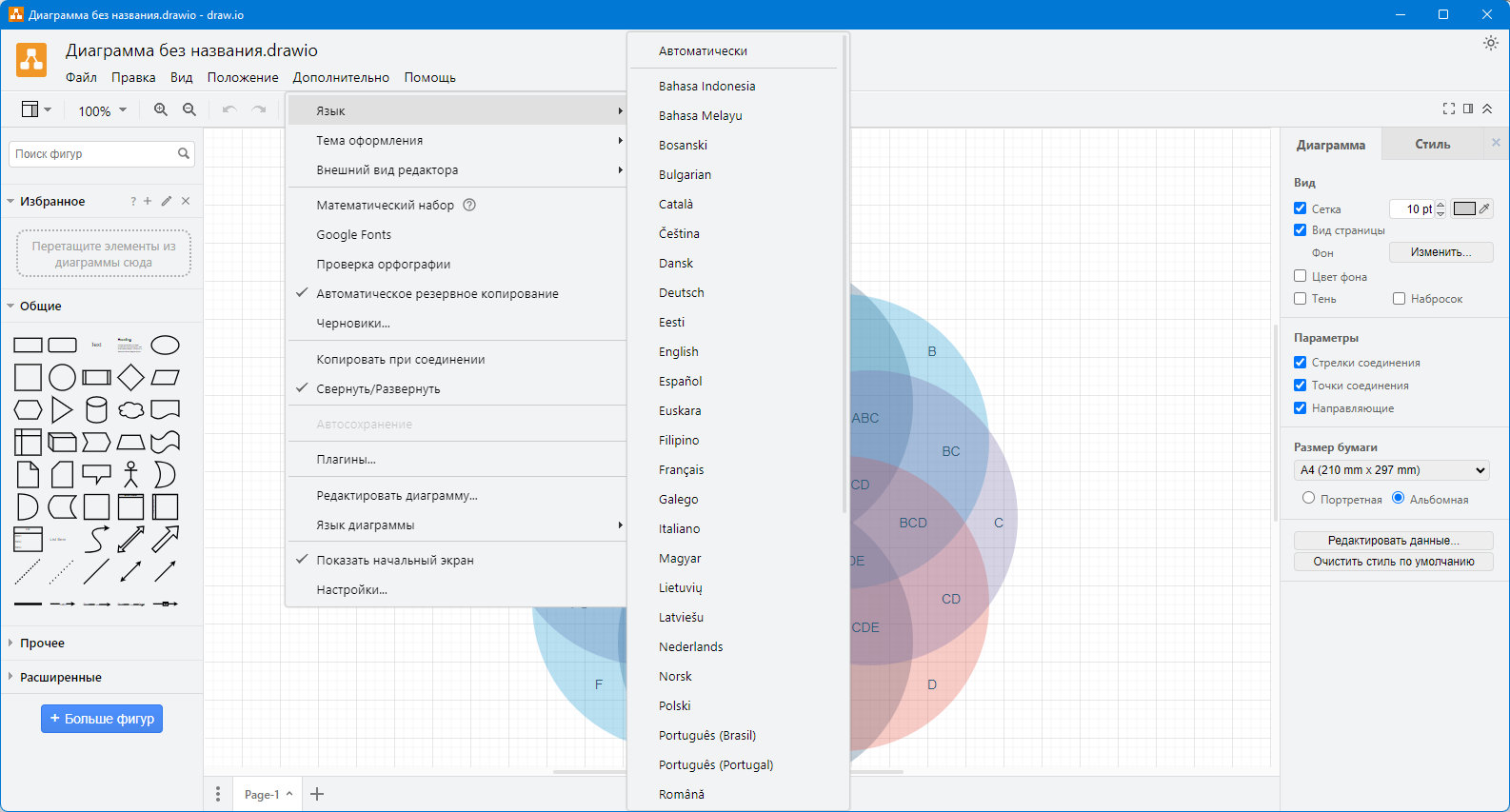The height and width of the screenshot is (812, 1510).
Task: Click the Редактировать данные button
Action: [x=1393, y=540]
